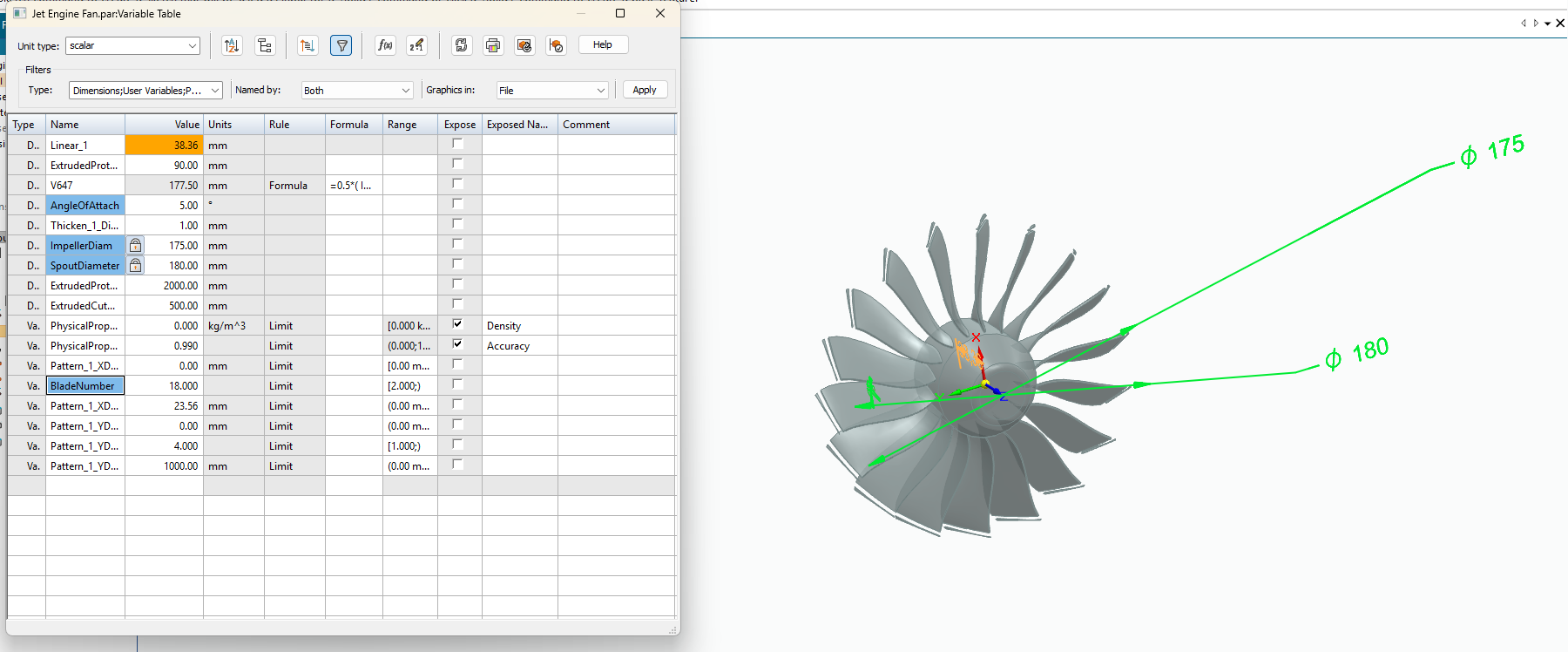The image size is (1568, 652).
Task: Uncheck Expose box for Density row
Action: (457, 324)
